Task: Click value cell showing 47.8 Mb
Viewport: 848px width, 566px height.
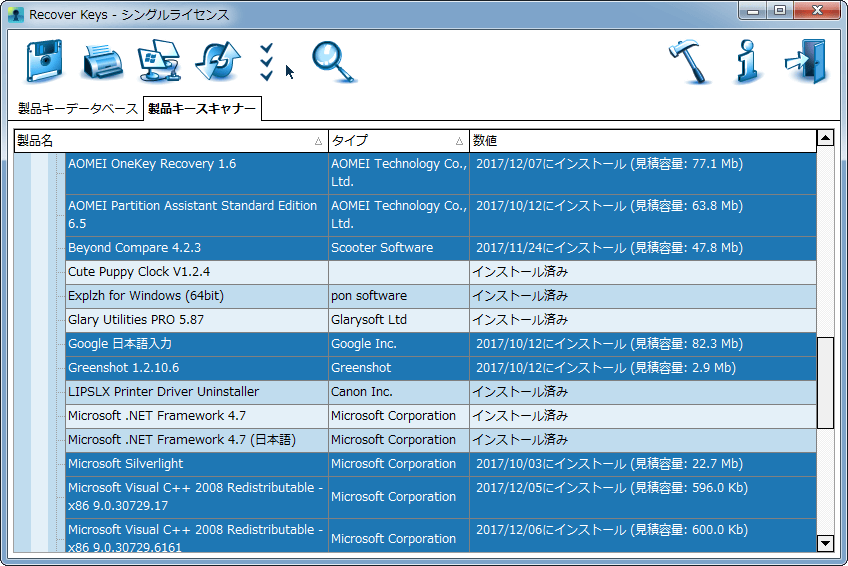Action: 642,248
